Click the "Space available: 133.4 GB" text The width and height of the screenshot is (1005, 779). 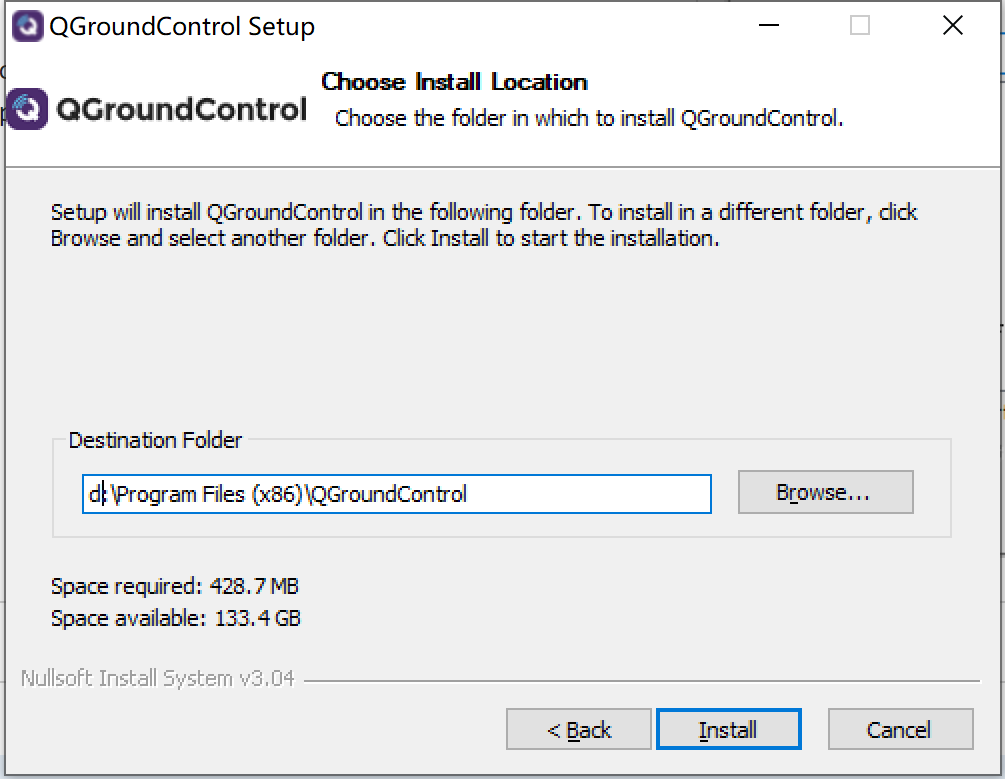(175, 618)
